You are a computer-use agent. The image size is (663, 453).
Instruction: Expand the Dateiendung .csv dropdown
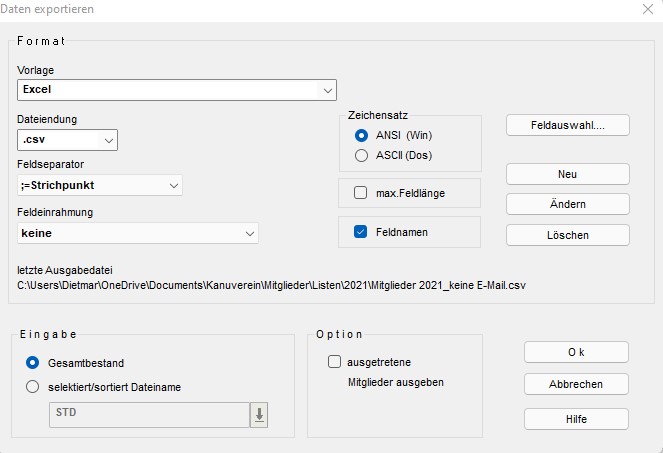click(109, 140)
